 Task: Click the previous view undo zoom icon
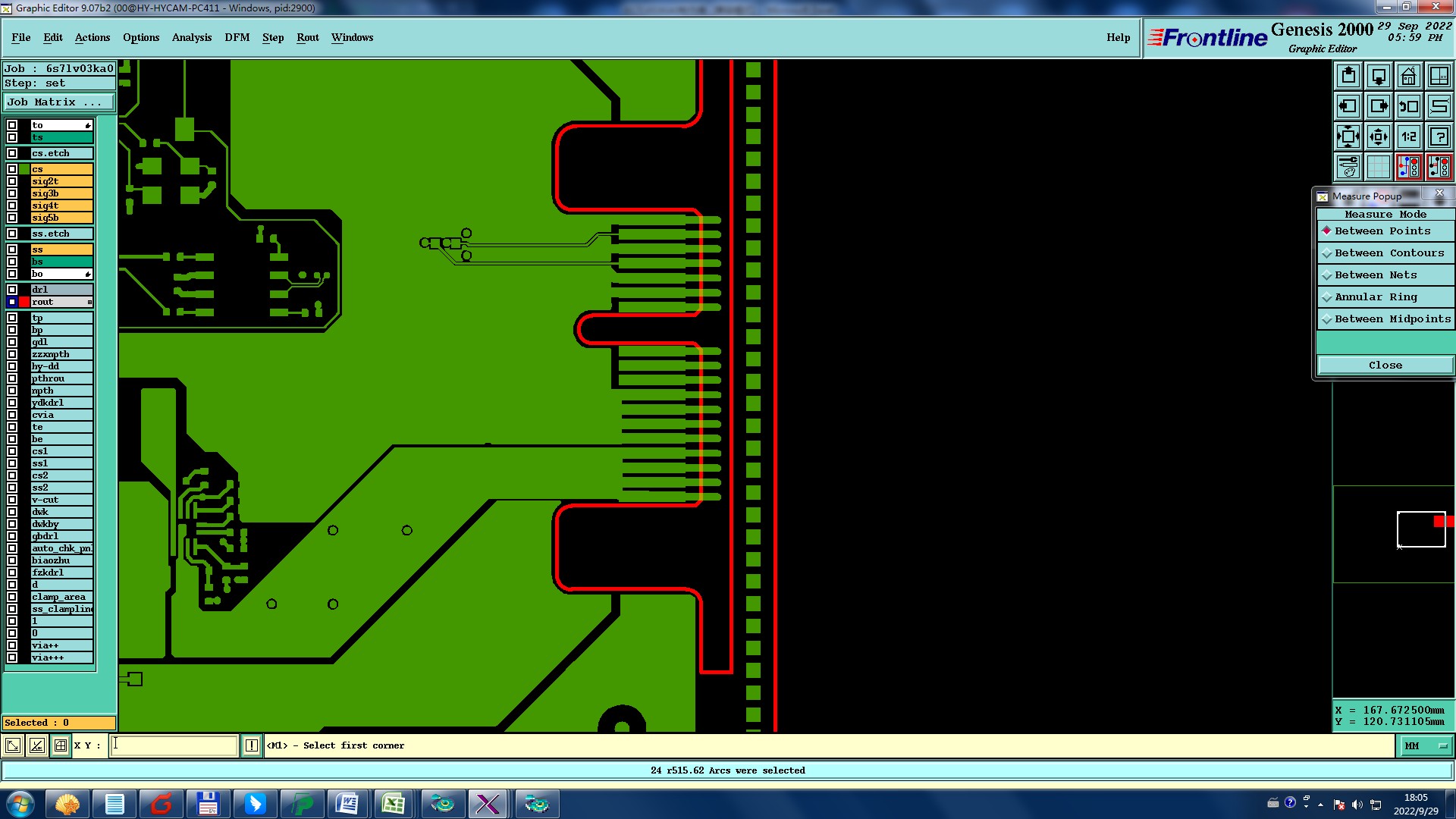tap(1408, 106)
